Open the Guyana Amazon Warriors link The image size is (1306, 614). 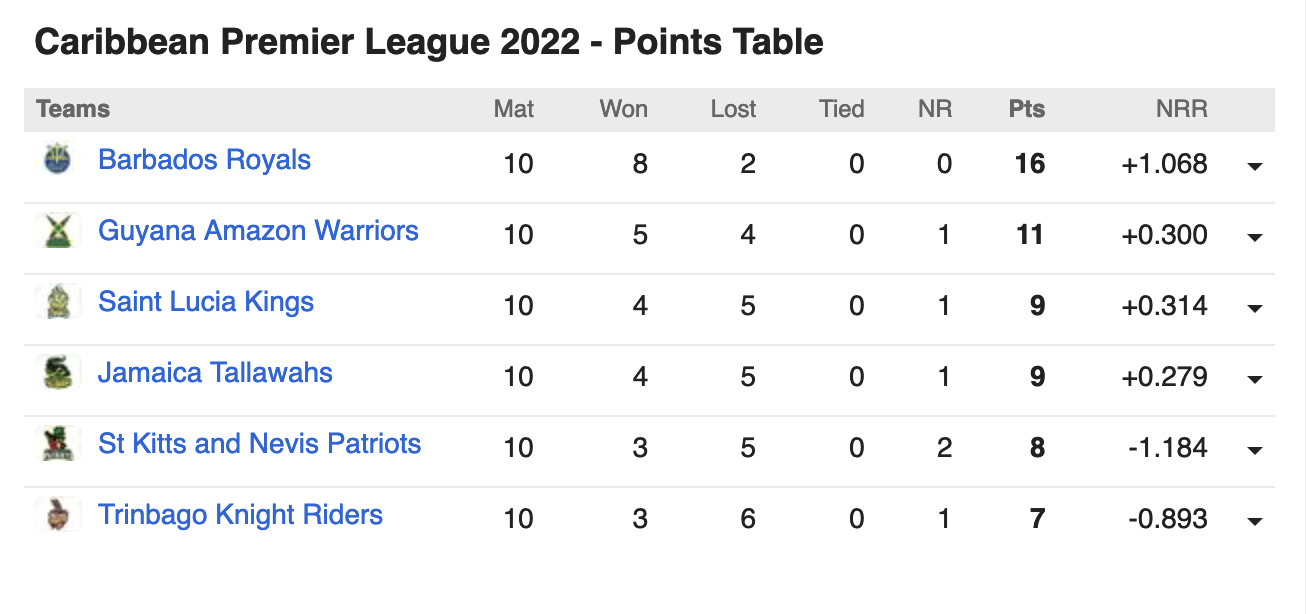258,231
